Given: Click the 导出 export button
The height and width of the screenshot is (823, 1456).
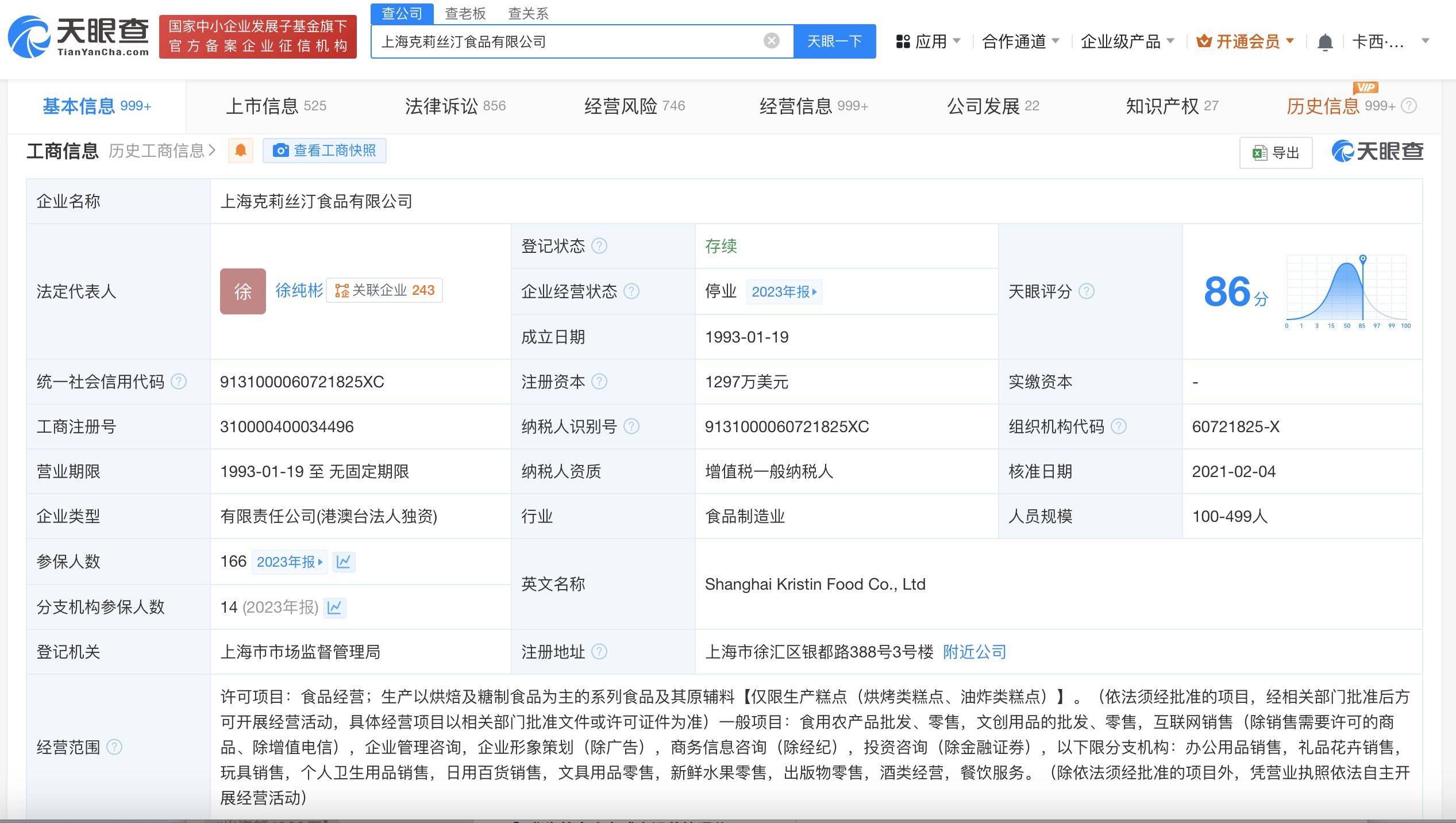Looking at the screenshot, I should 1276,153.
